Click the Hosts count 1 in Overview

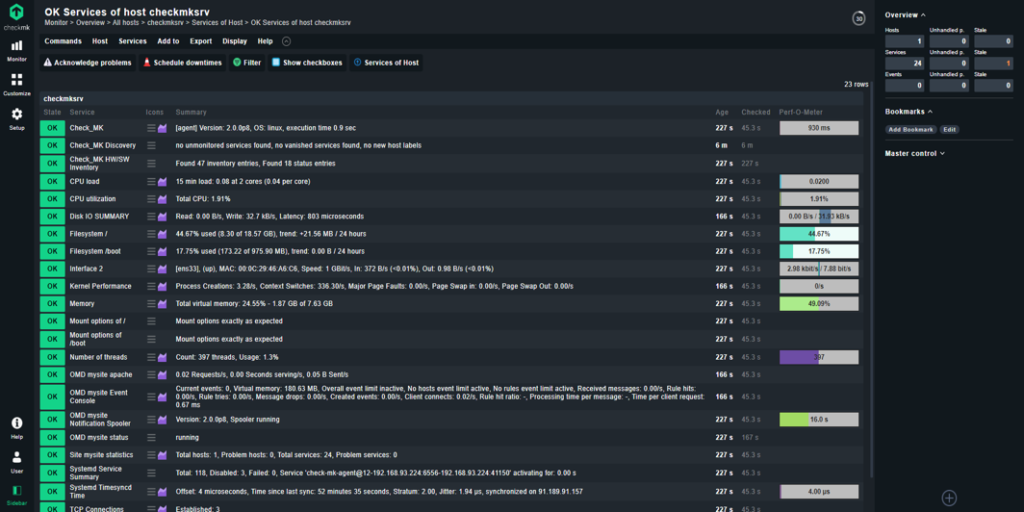(x=904, y=41)
